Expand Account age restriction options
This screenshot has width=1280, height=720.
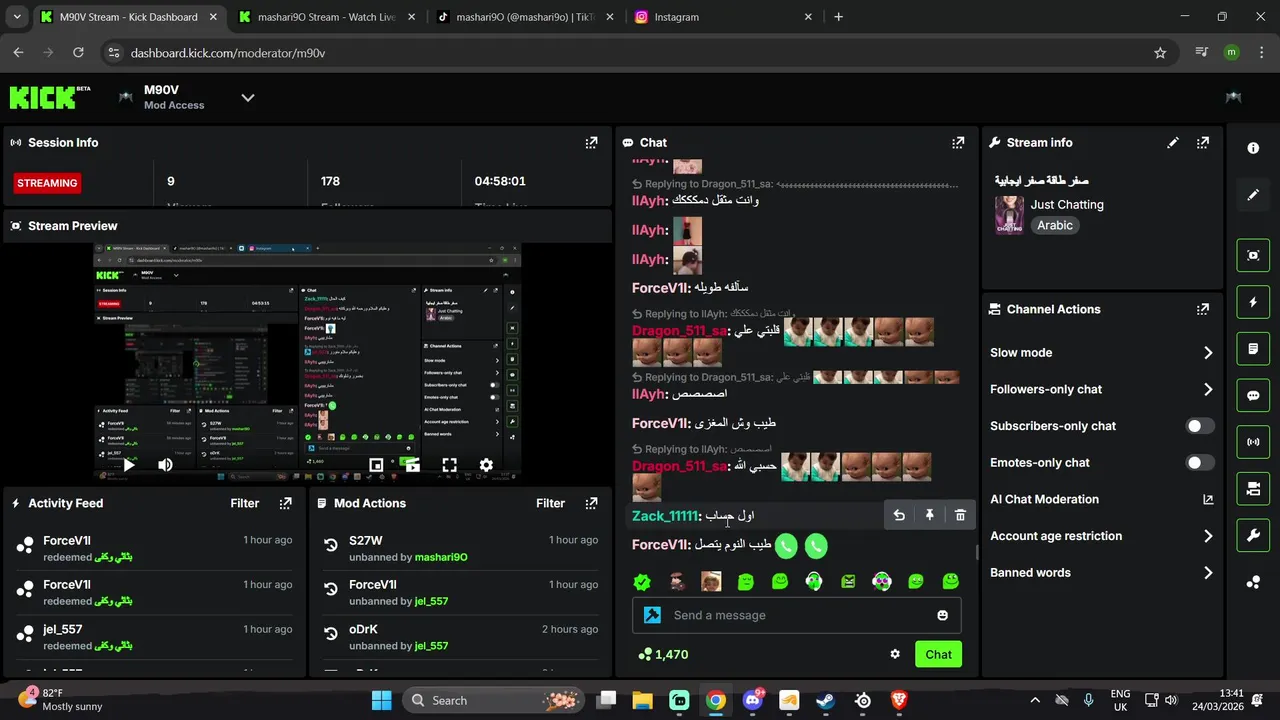coord(1208,536)
